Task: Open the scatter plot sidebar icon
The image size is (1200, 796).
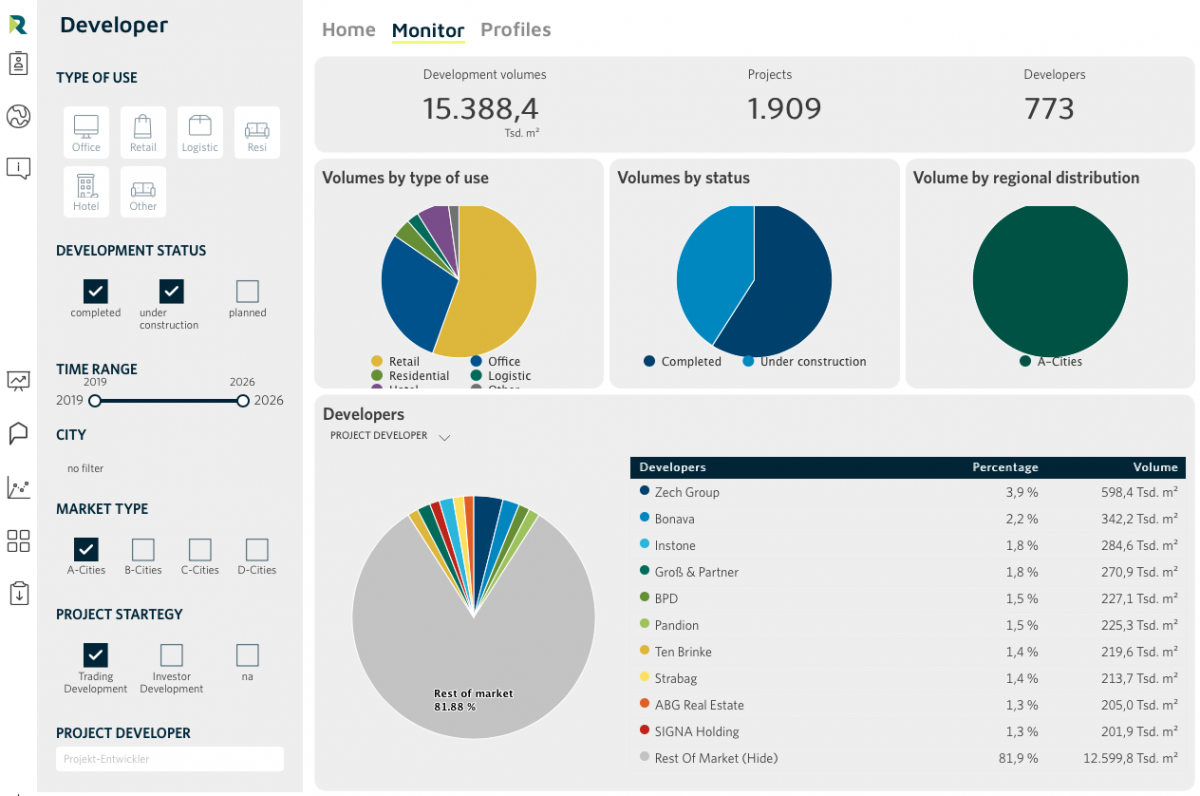Action: pos(18,487)
